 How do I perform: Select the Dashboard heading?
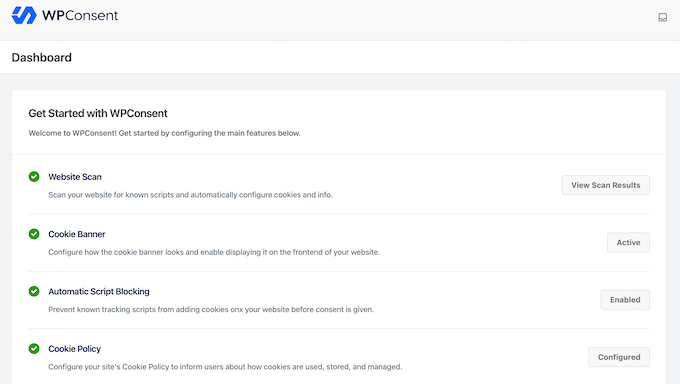(42, 57)
